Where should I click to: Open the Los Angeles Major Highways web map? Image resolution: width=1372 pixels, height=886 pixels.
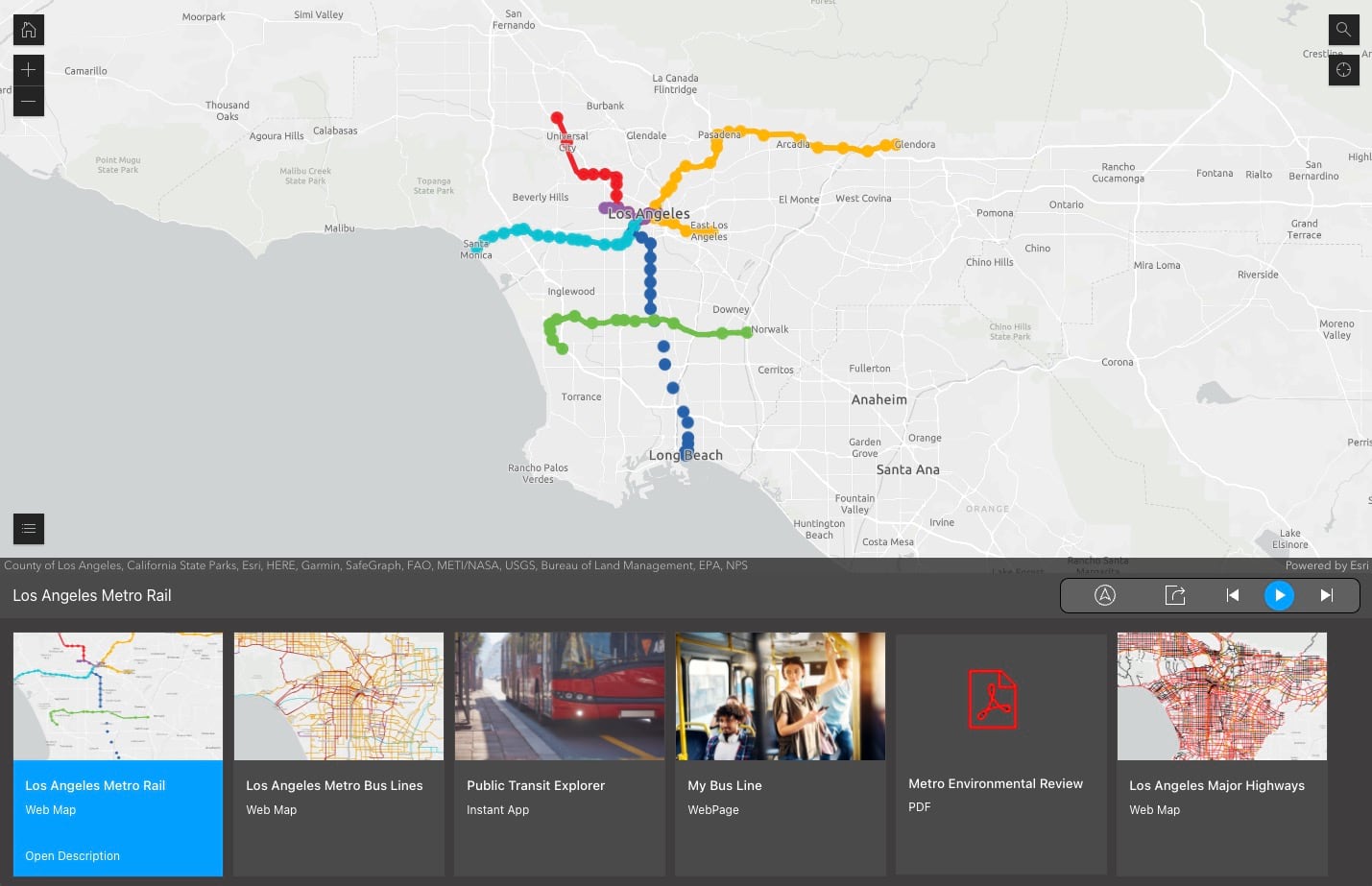click(1221, 754)
